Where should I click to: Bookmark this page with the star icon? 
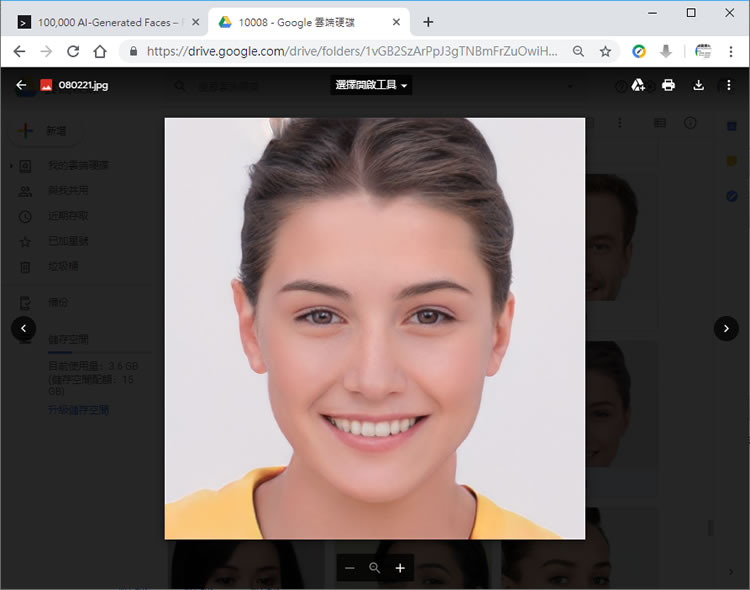605,51
